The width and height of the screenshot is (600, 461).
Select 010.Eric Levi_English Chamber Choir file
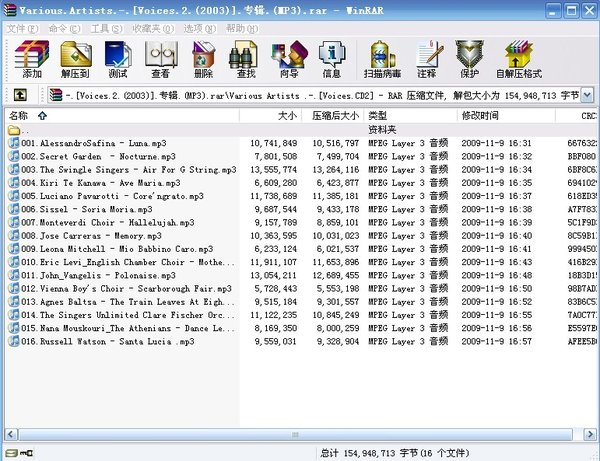(128, 262)
